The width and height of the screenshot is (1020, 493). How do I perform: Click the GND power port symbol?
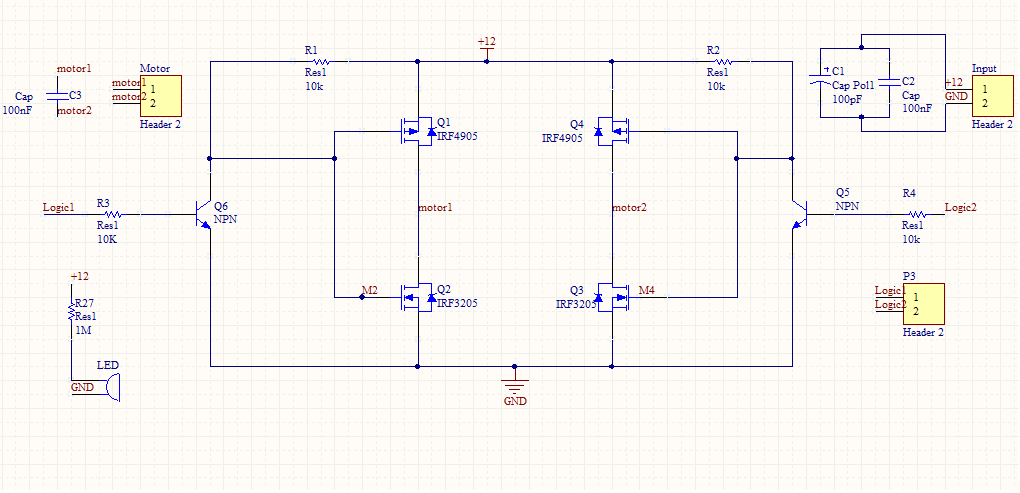coord(515,384)
